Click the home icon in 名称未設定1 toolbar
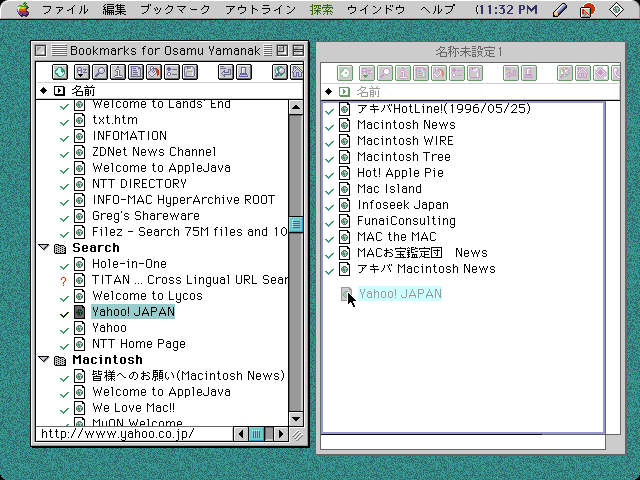Image resolution: width=640 pixels, height=480 pixels. pyautogui.click(x=583, y=73)
